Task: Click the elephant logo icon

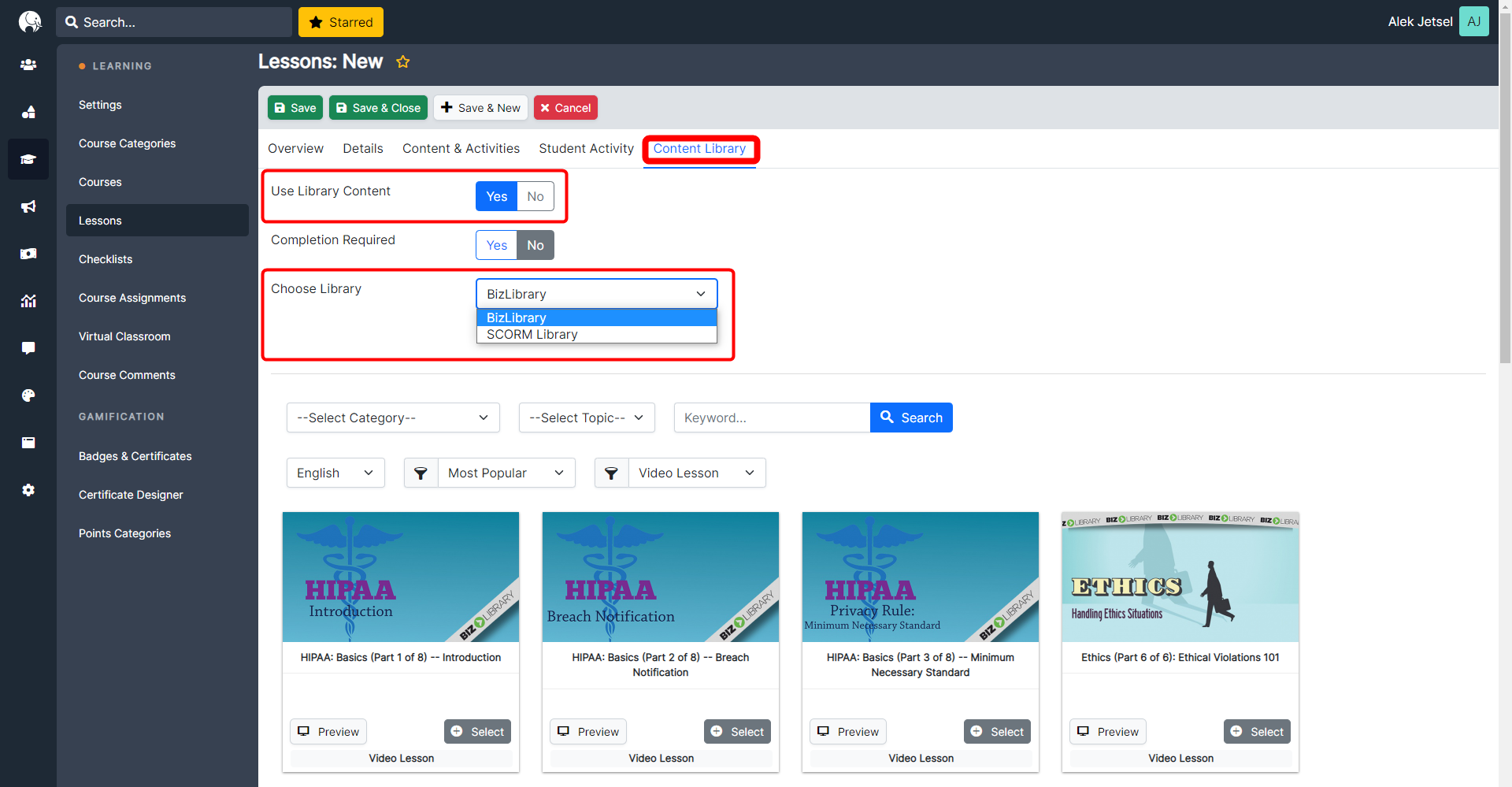Action: 30,21
